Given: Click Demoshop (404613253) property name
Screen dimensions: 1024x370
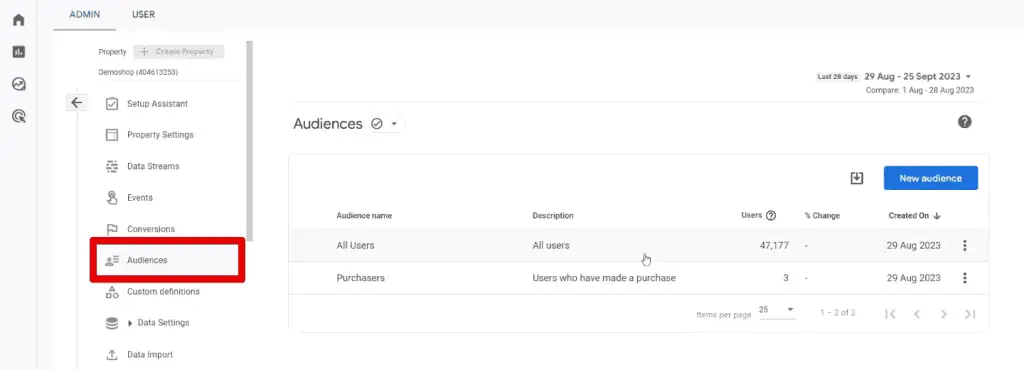Looking at the screenshot, I should click(x=138, y=72).
